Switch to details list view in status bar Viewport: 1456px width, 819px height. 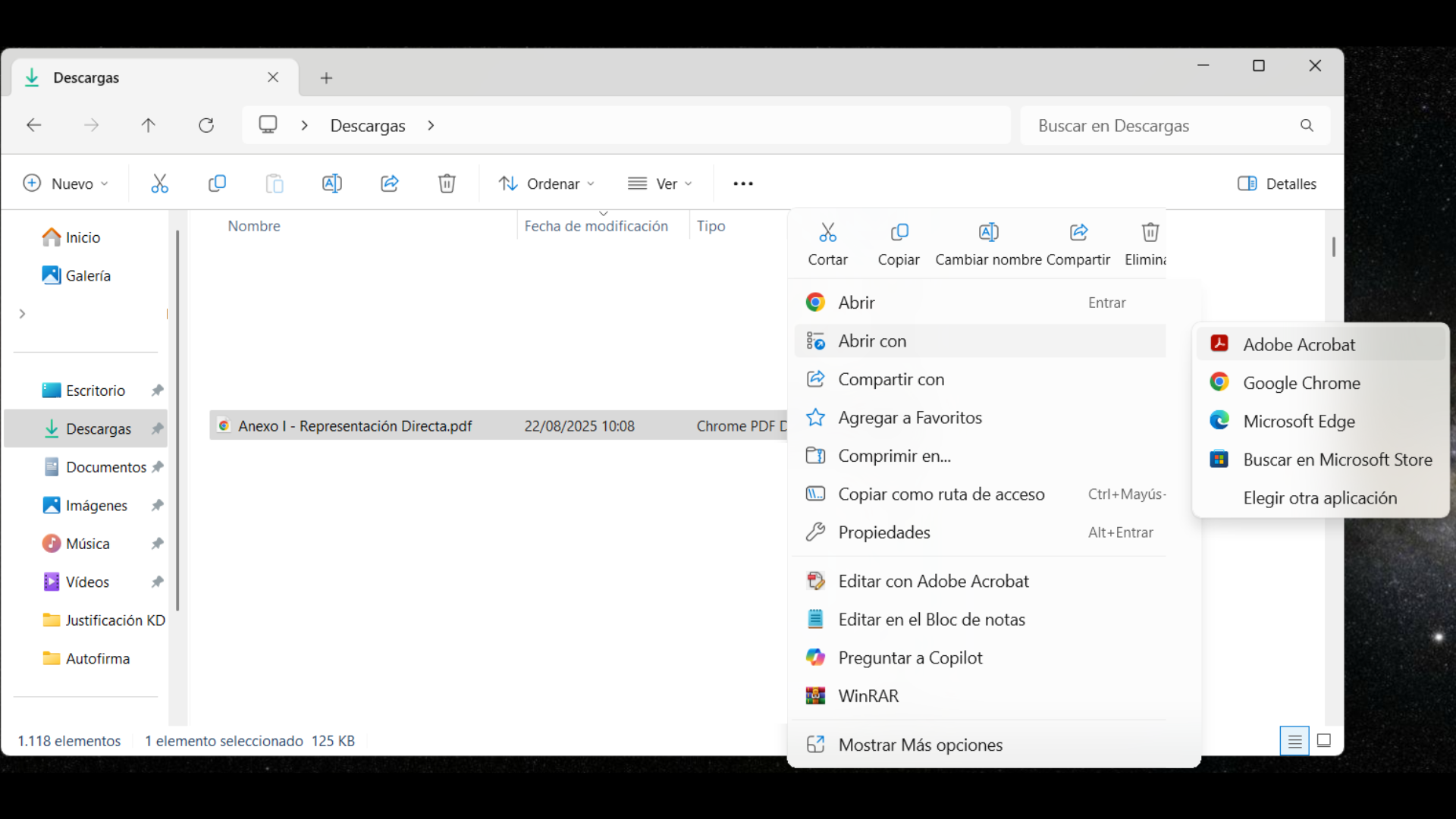[1294, 741]
